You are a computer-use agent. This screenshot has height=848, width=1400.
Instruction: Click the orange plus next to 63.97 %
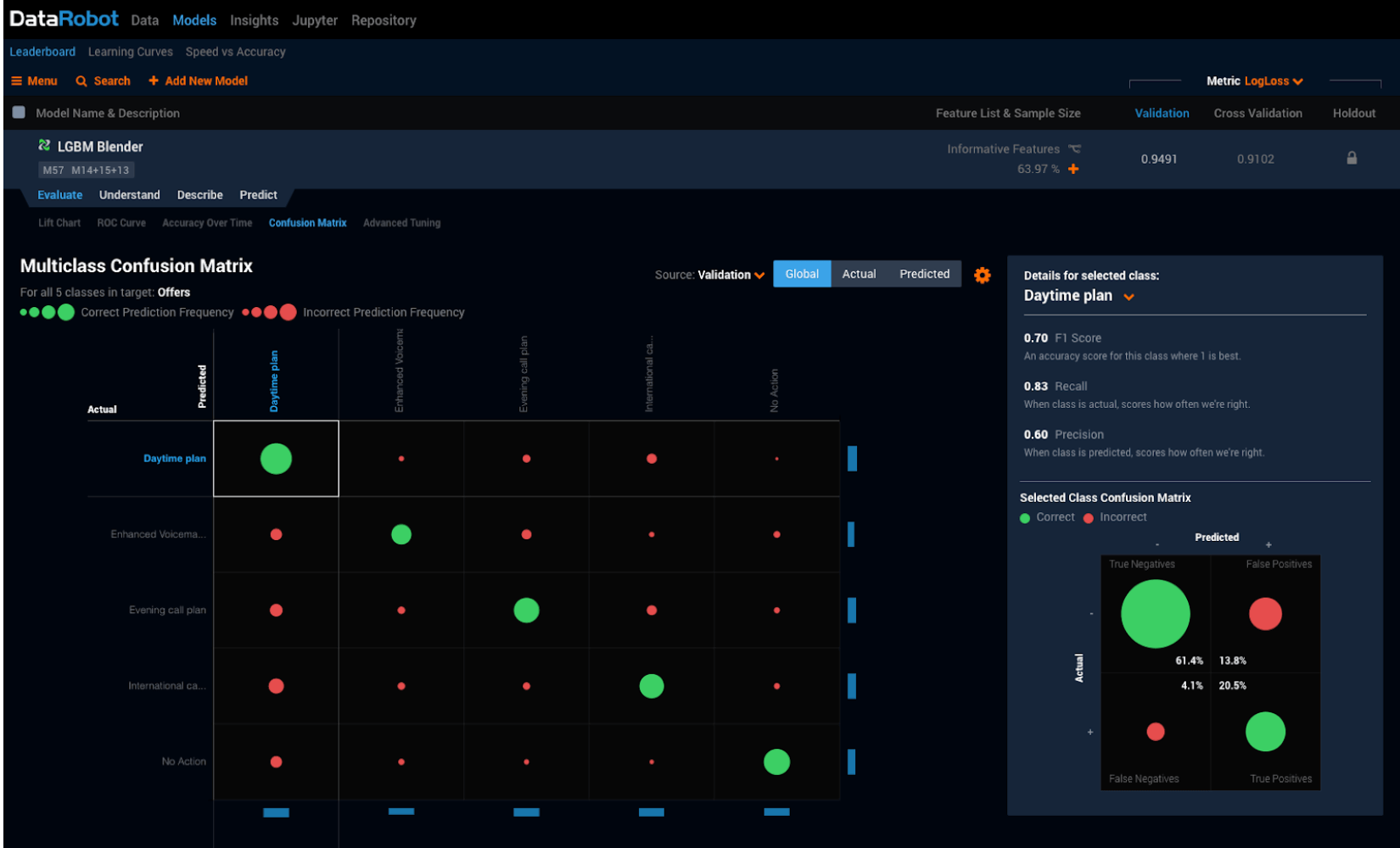click(x=1073, y=169)
